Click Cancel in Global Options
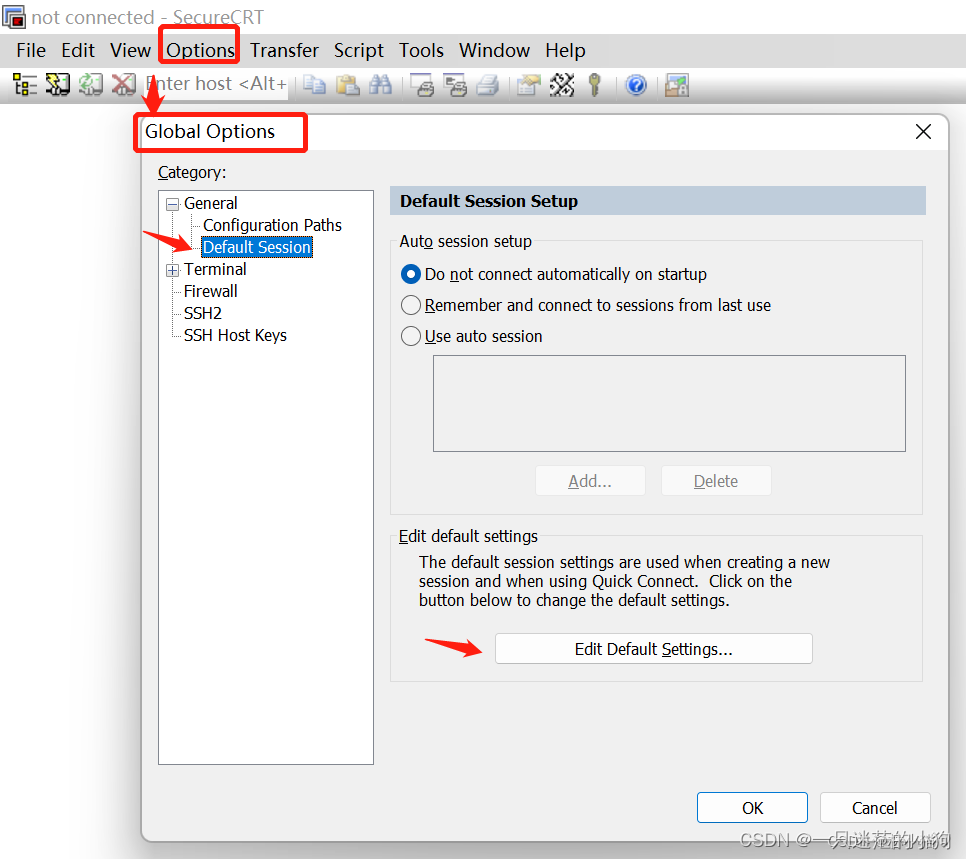Screen dimensions: 966x859 coord(875,808)
